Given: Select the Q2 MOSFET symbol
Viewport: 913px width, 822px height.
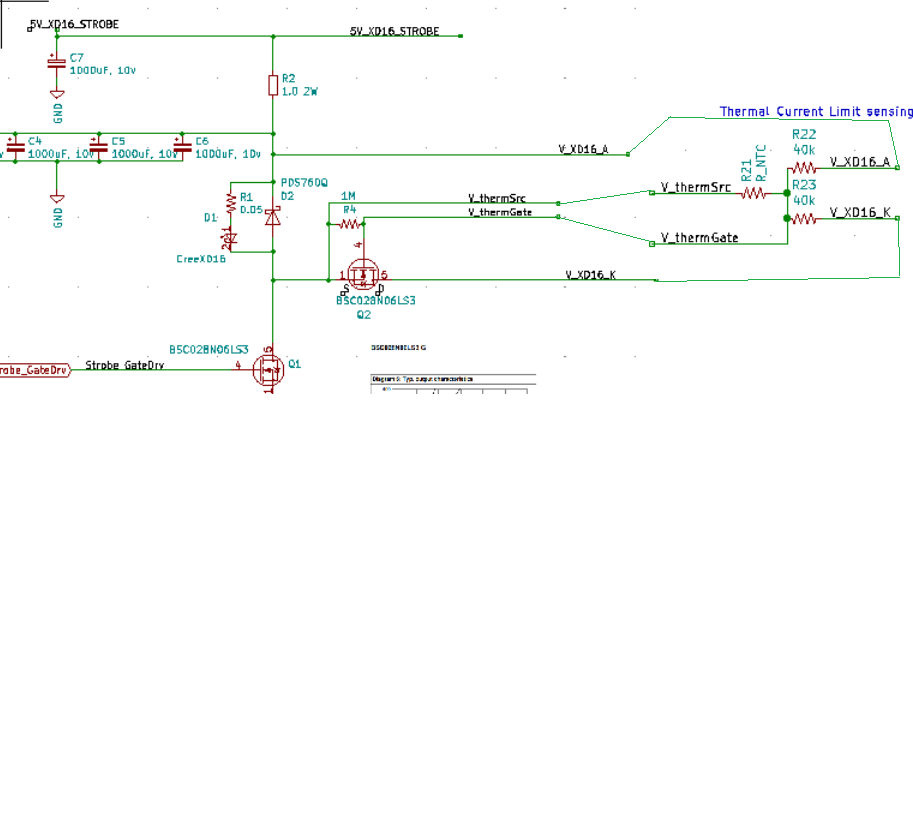Looking at the screenshot, I should (363, 274).
